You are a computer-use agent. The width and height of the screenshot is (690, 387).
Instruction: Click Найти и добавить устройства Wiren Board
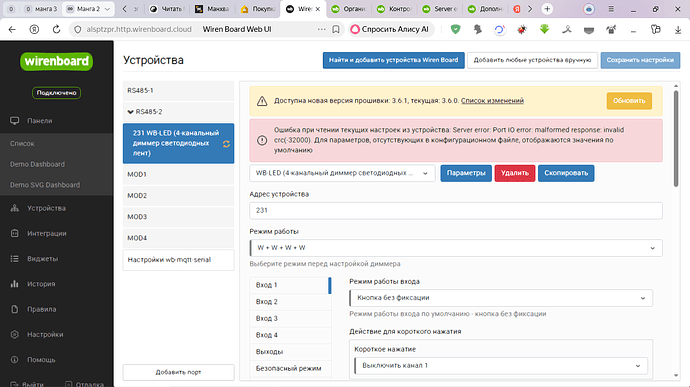(x=393, y=60)
